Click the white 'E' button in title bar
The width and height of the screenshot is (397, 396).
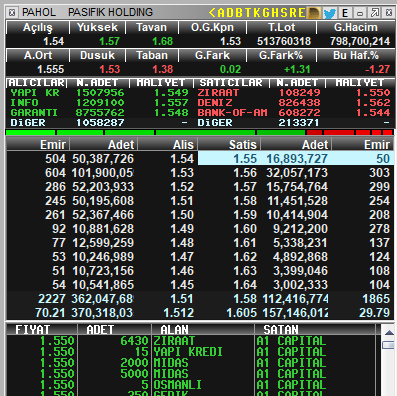click(345, 13)
